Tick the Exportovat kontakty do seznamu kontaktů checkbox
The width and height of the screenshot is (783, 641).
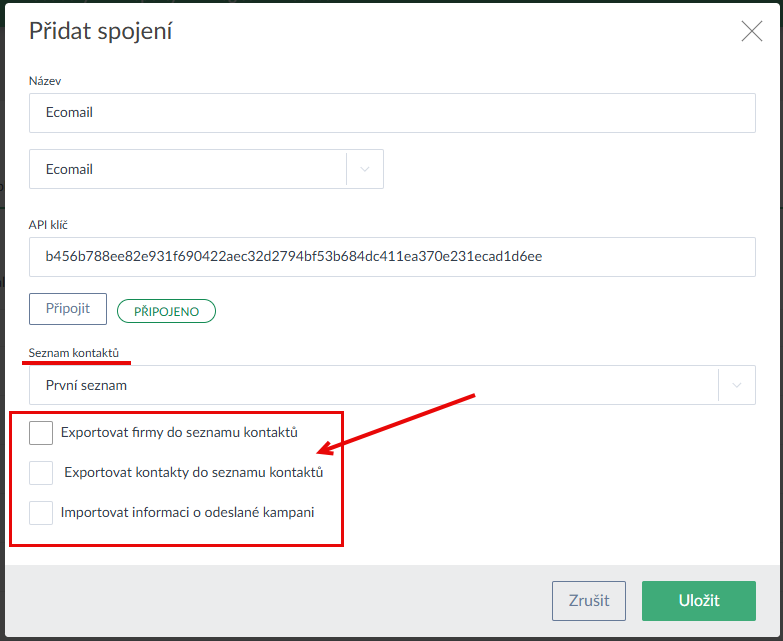click(41, 472)
